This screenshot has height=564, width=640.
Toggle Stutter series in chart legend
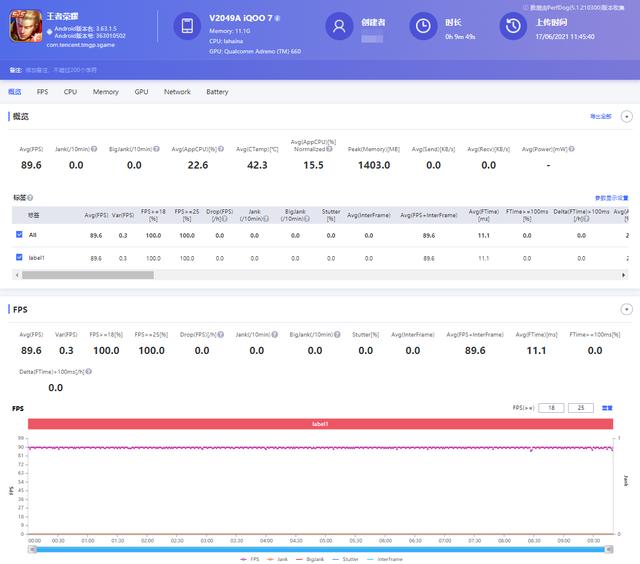345,559
